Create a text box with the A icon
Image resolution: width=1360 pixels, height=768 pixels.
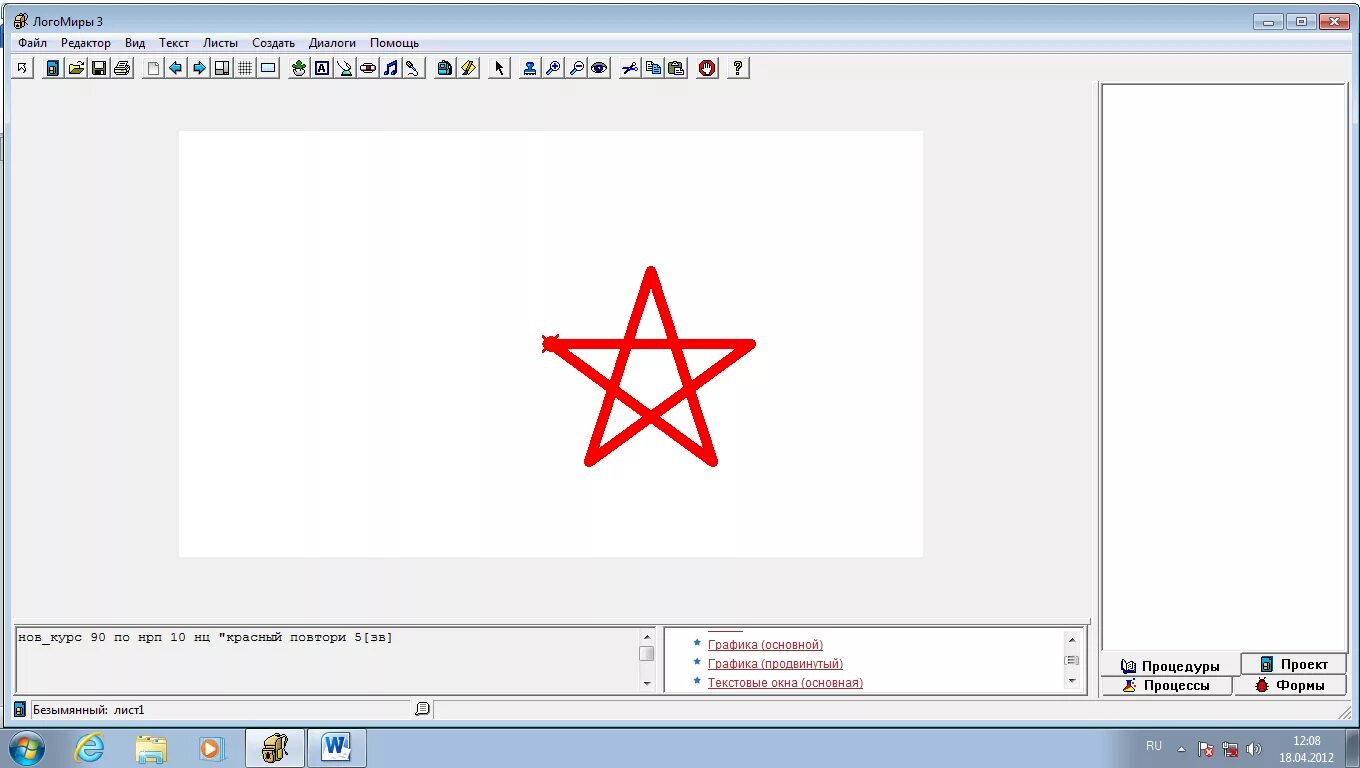[x=322, y=68]
